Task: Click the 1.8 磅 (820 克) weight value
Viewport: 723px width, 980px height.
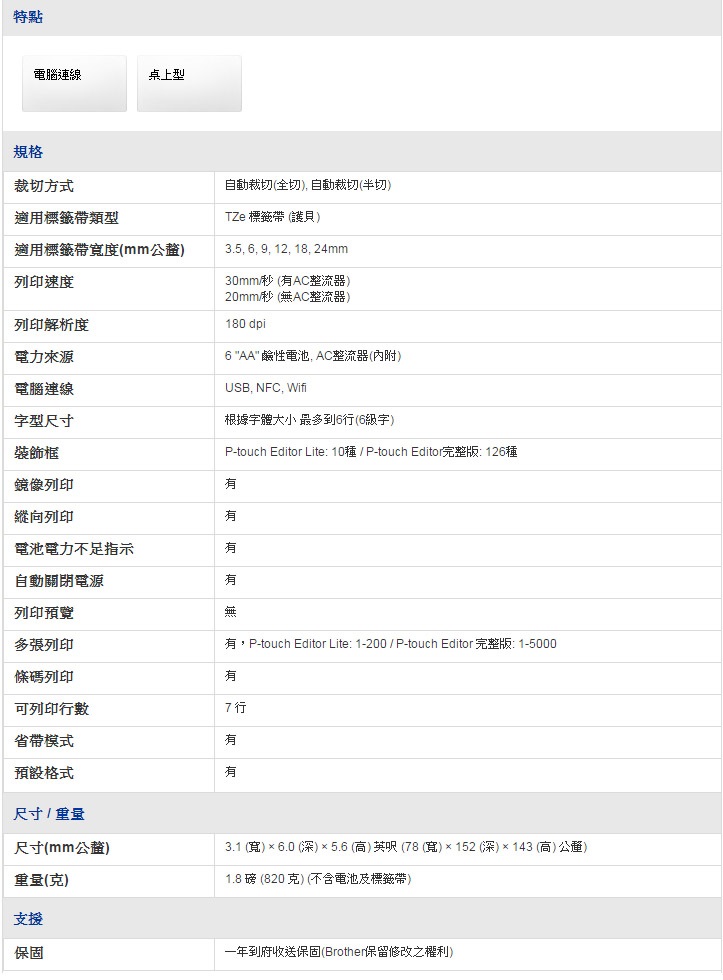Action: (x=318, y=879)
